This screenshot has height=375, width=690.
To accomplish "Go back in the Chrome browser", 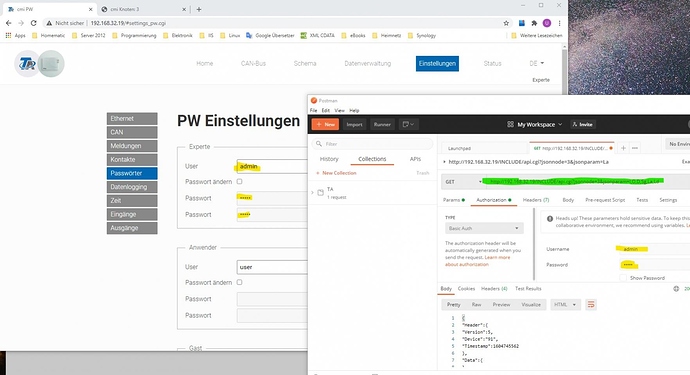I will coord(8,23).
